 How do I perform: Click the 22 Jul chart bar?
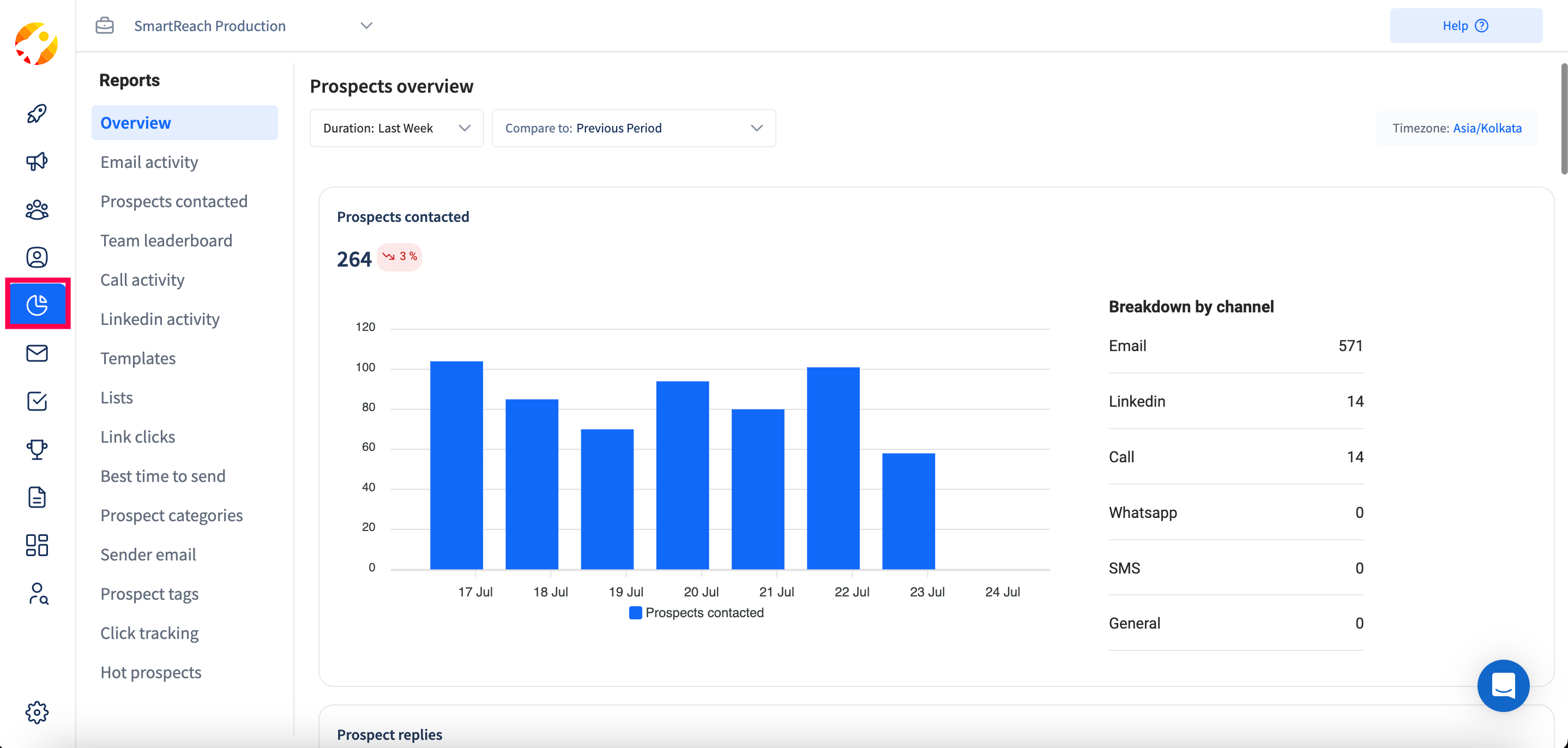click(833, 468)
